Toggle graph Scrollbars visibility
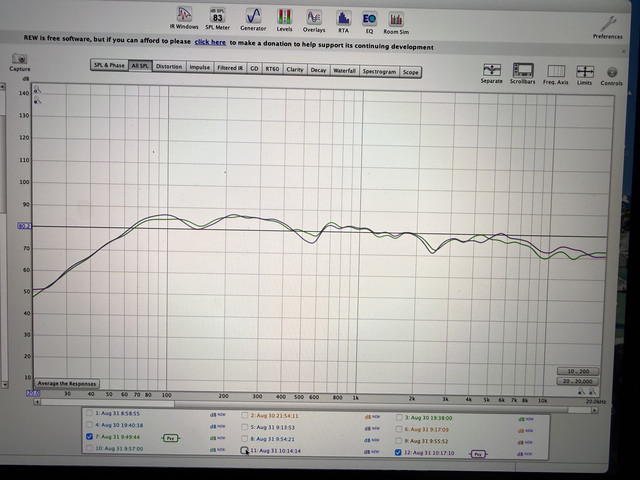Image resolution: width=640 pixels, height=480 pixels. (x=522, y=74)
